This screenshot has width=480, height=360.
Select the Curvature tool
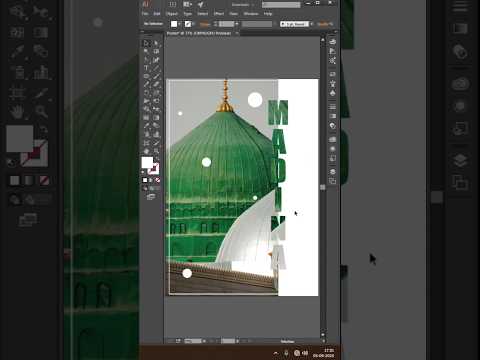(x=156, y=60)
